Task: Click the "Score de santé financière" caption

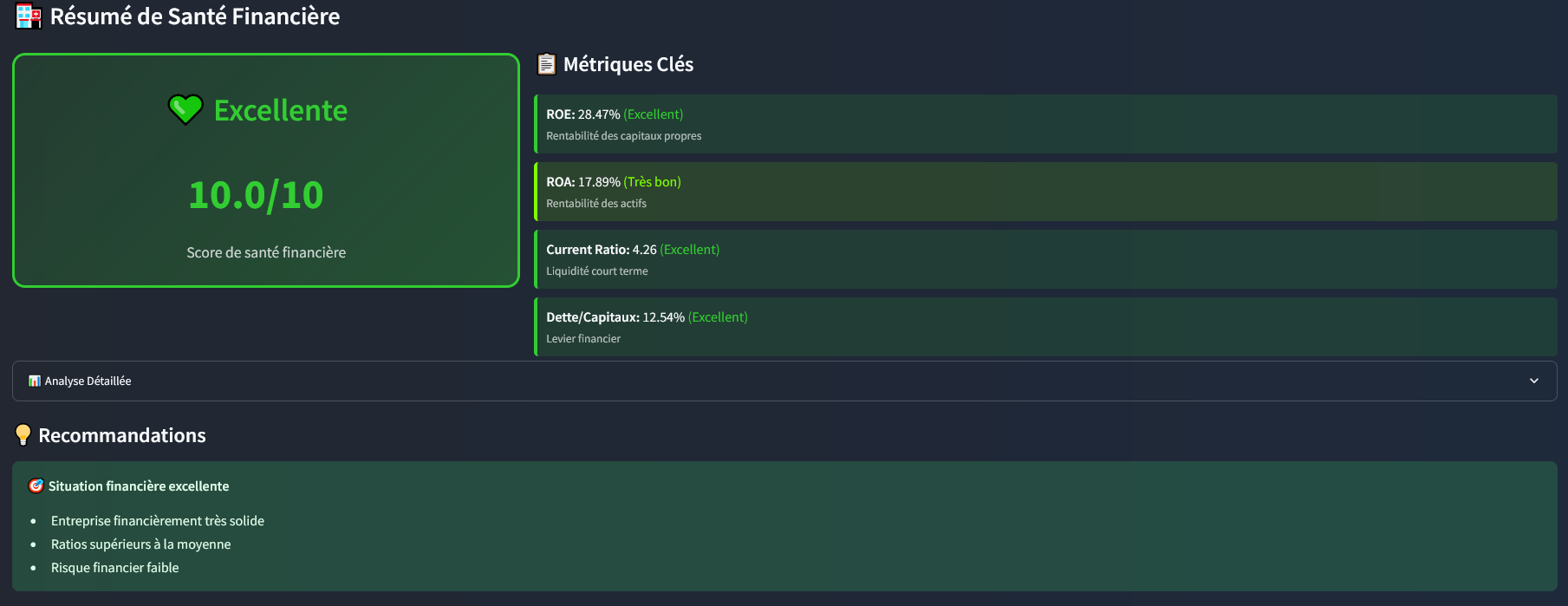Action: pos(266,252)
